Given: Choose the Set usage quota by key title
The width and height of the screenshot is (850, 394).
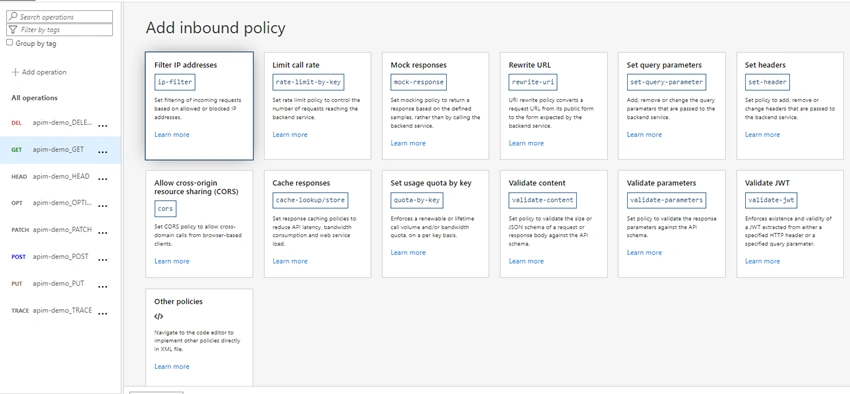Looking at the screenshot, I should pyautogui.click(x=431, y=183).
